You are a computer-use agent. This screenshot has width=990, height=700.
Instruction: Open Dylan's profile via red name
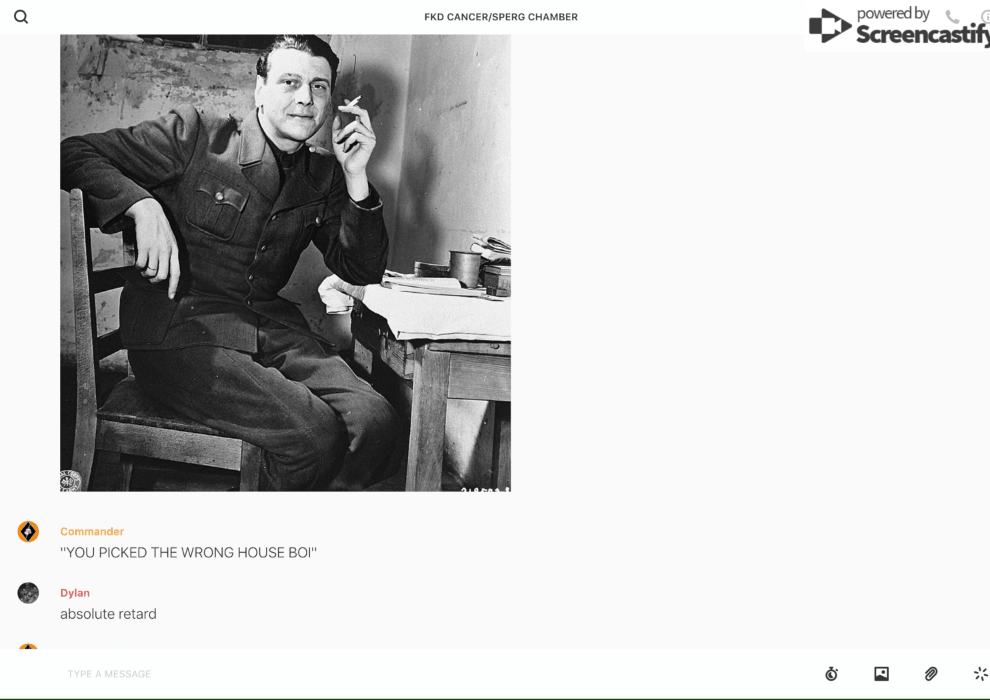point(75,593)
